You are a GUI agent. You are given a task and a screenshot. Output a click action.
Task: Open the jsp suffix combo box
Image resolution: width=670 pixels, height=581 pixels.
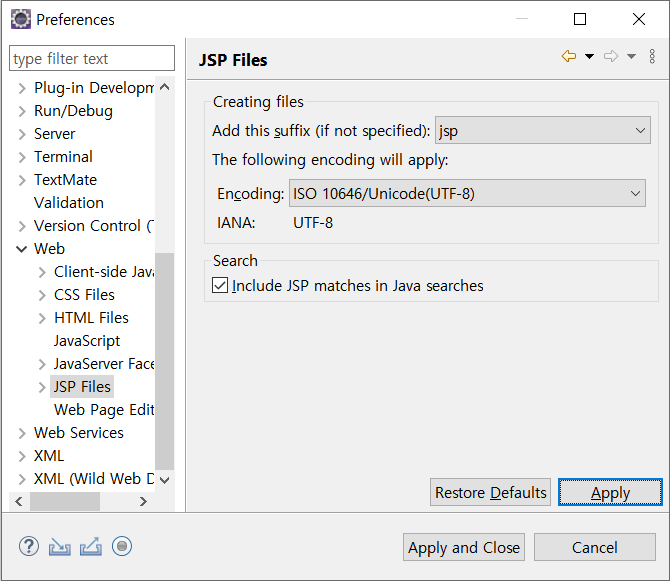pyautogui.click(x=543, y=130)
